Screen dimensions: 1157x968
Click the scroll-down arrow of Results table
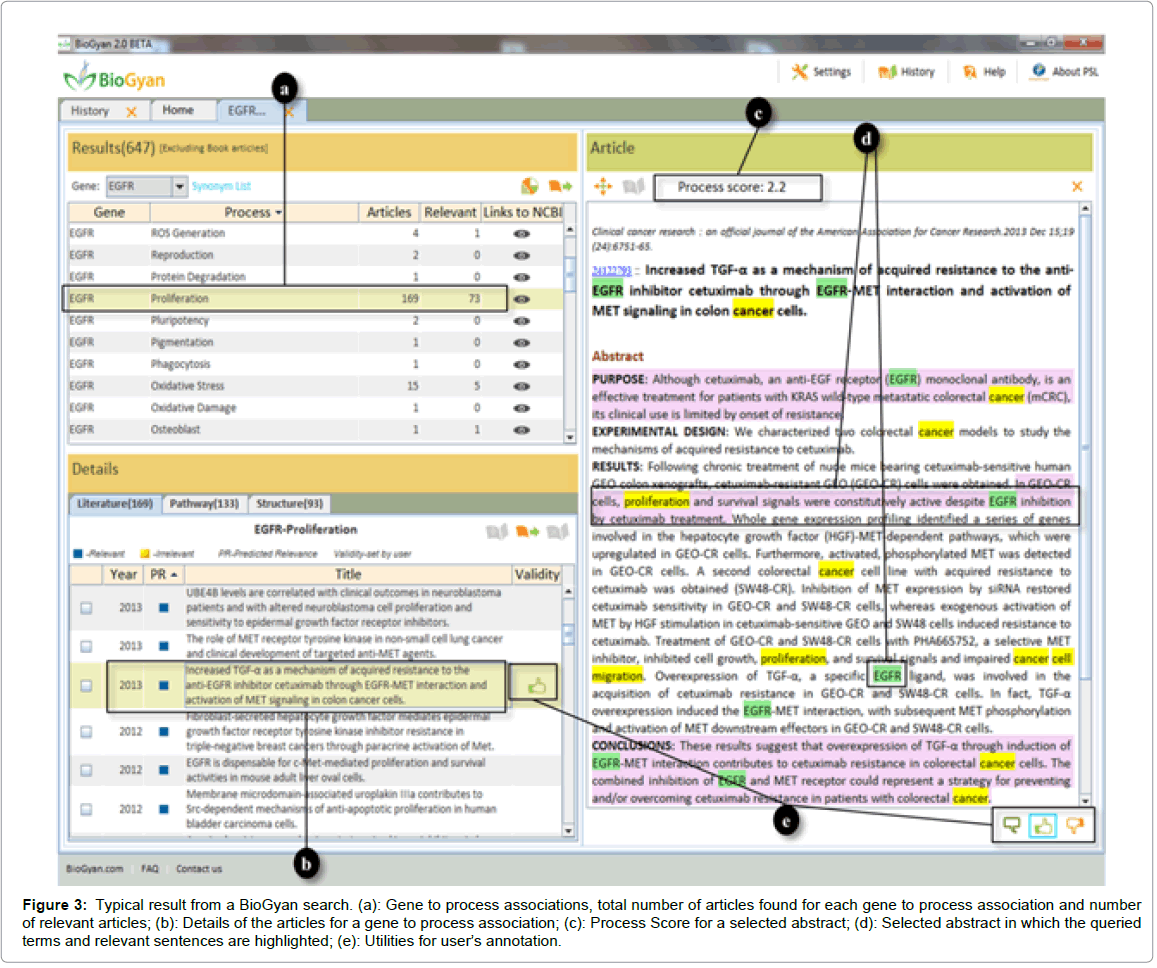(570, 438)
